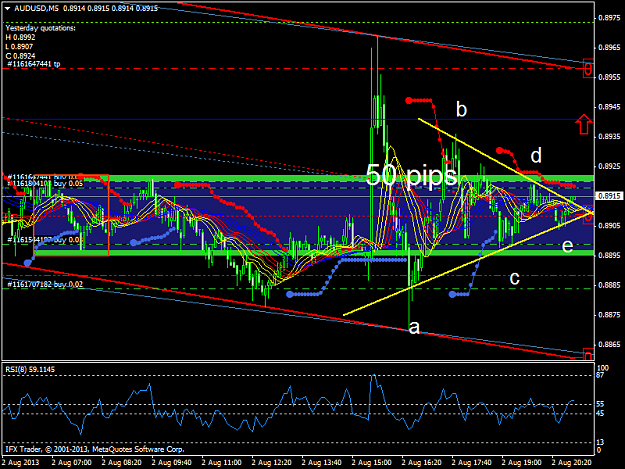Click the 0.8935 price scale label
The width and height of the screenshot is (625, 469).
click(609, 137)
